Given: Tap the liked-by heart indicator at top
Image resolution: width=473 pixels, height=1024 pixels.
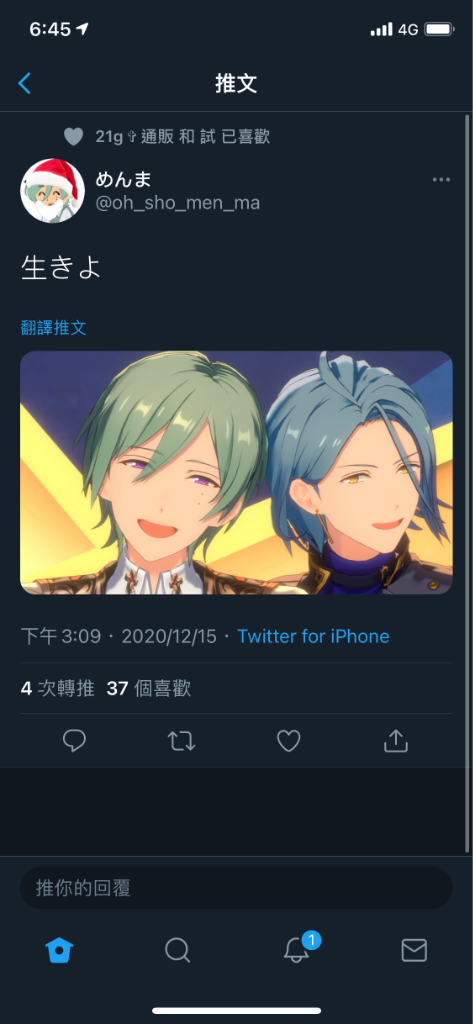Looking at the screenshot, I should pyautogui.click(x=73, y=136).
